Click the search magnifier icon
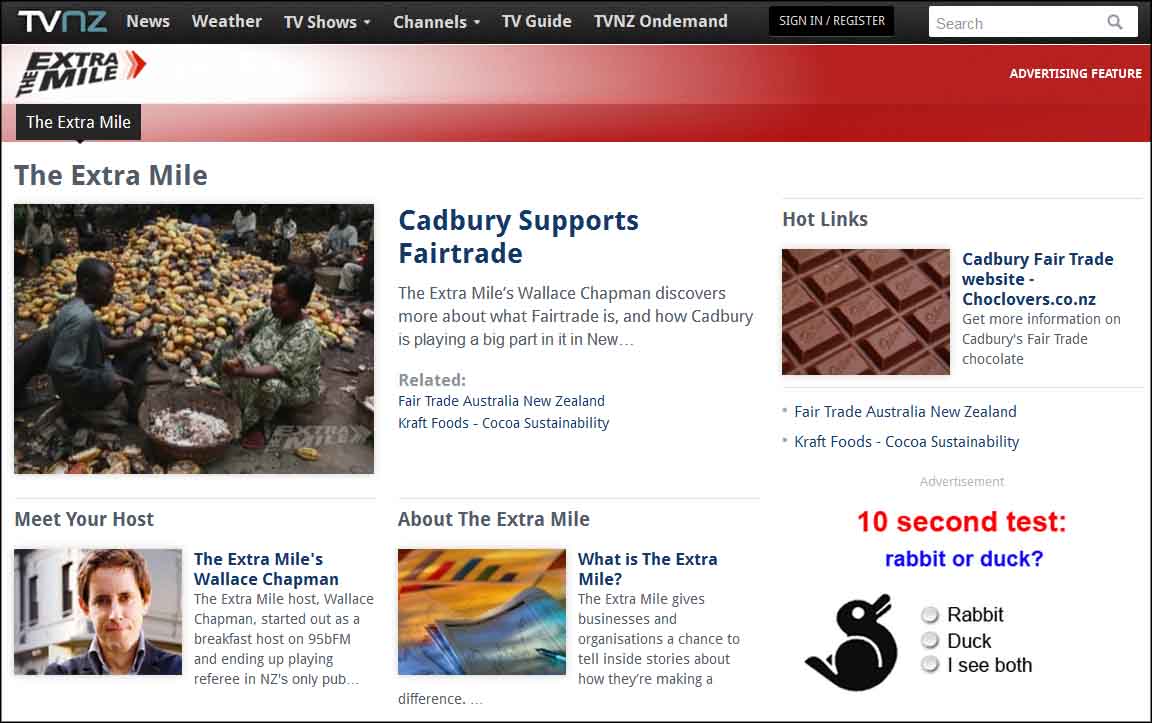 (1115, 22)
